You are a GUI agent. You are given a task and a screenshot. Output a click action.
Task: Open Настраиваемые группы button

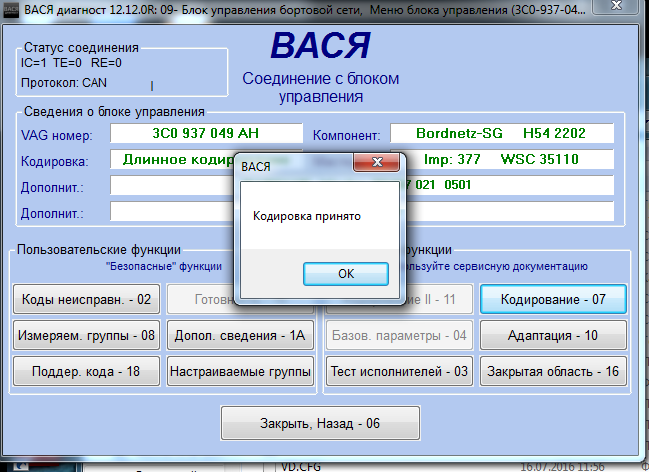[240, 371]
